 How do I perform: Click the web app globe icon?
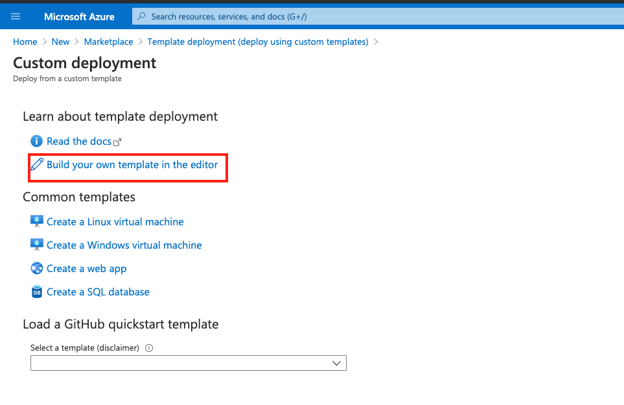coord(37,268)
